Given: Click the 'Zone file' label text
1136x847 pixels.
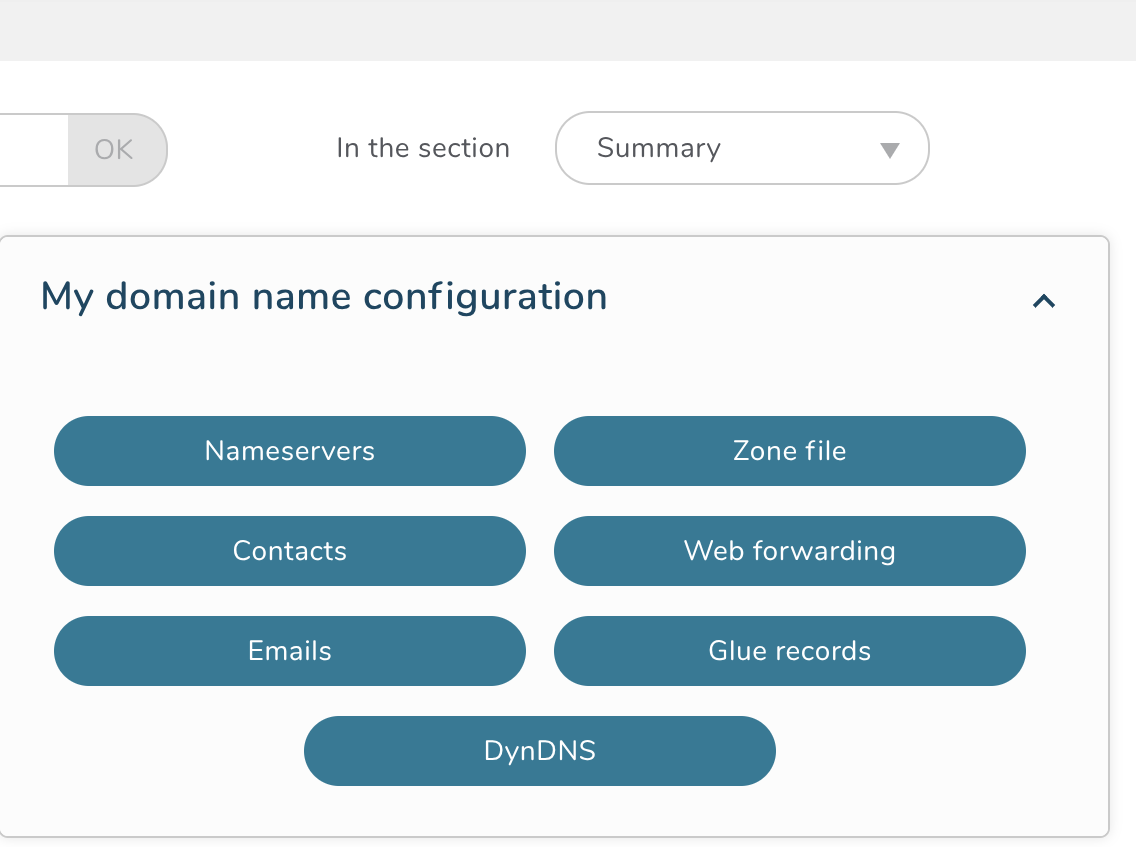Looking at the screenshot, I should [789, 451].
